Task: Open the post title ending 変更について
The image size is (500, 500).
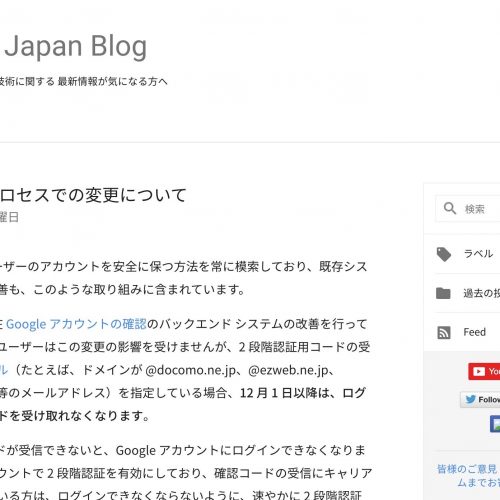Action: tap(93, 195)
